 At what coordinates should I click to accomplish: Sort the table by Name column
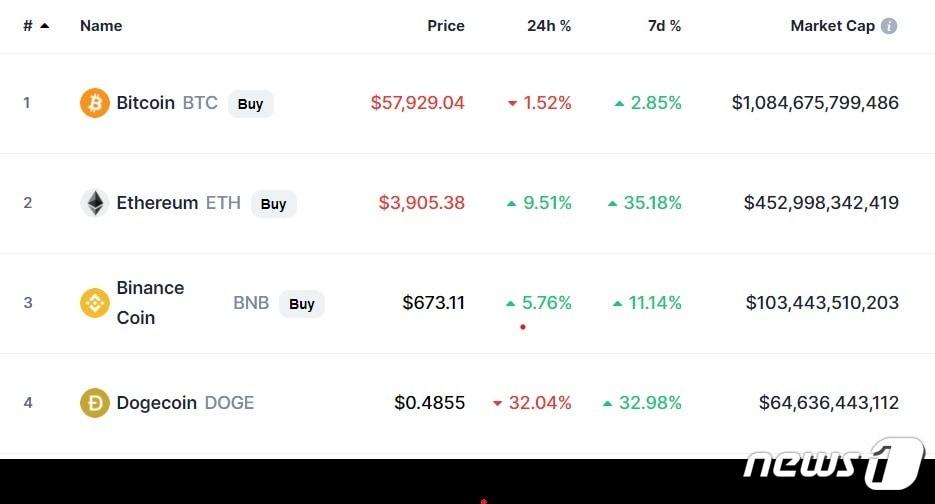tap(101, 26)
